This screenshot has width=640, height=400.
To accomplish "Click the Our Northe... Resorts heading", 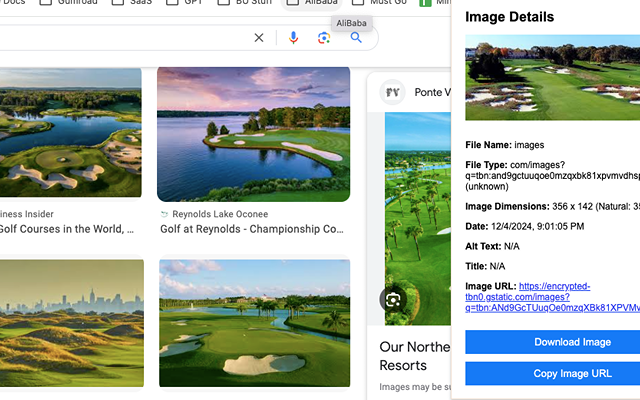I will coord(415,356).
